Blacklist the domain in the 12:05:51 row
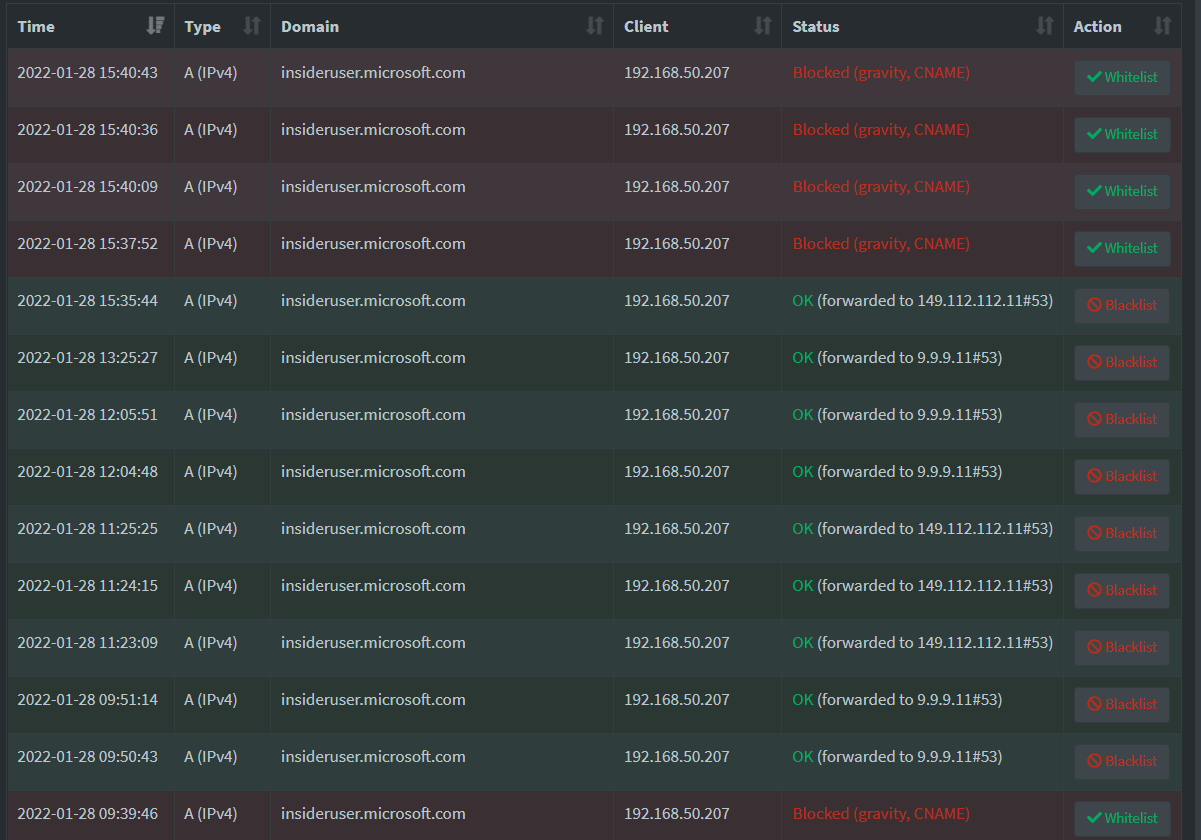Image resolution: width=1201 pixels, height=840 pixels. 1122,419
